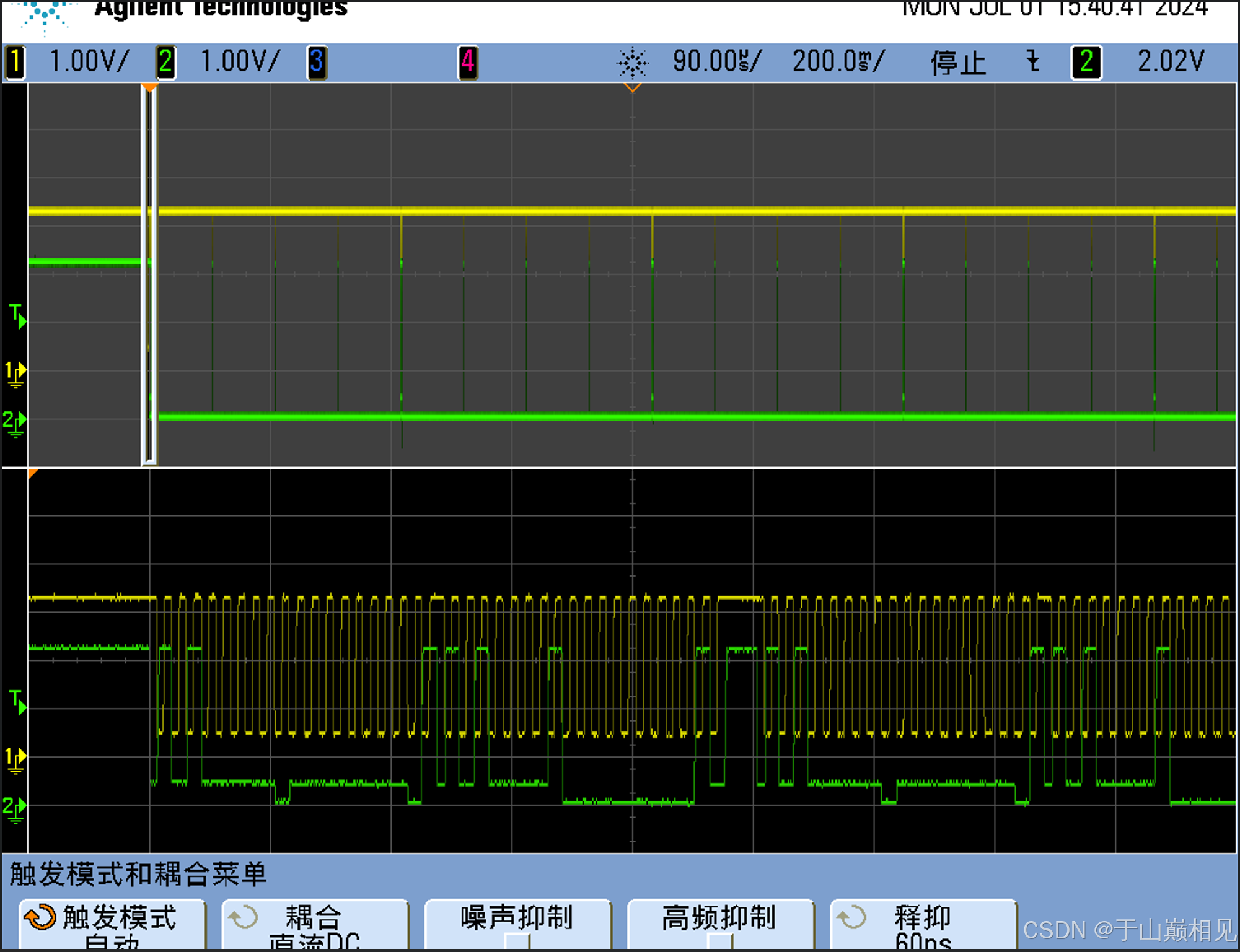Click the orange trigger point marker at top center

coord(632,87)
